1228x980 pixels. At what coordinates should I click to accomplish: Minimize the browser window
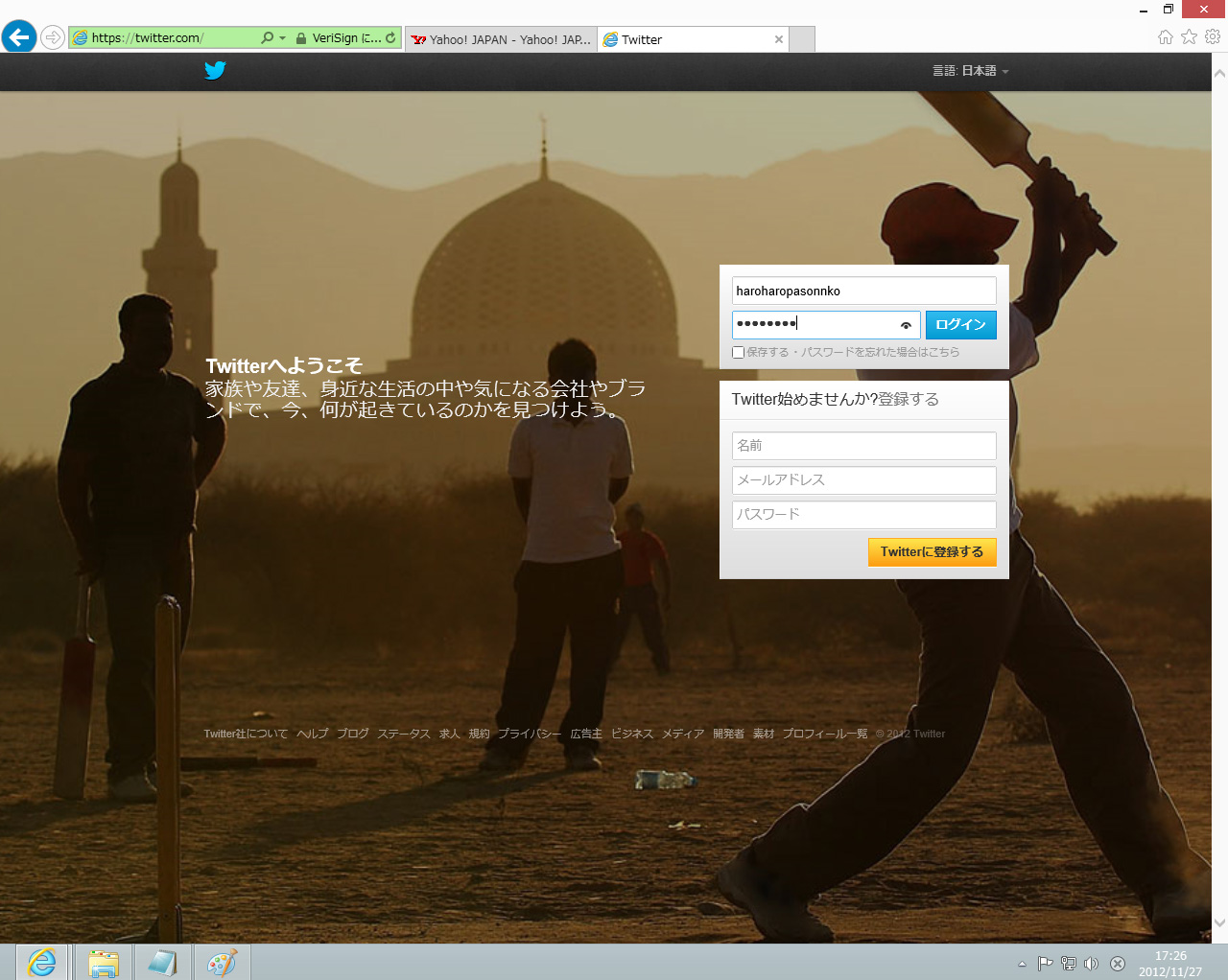1143,10
